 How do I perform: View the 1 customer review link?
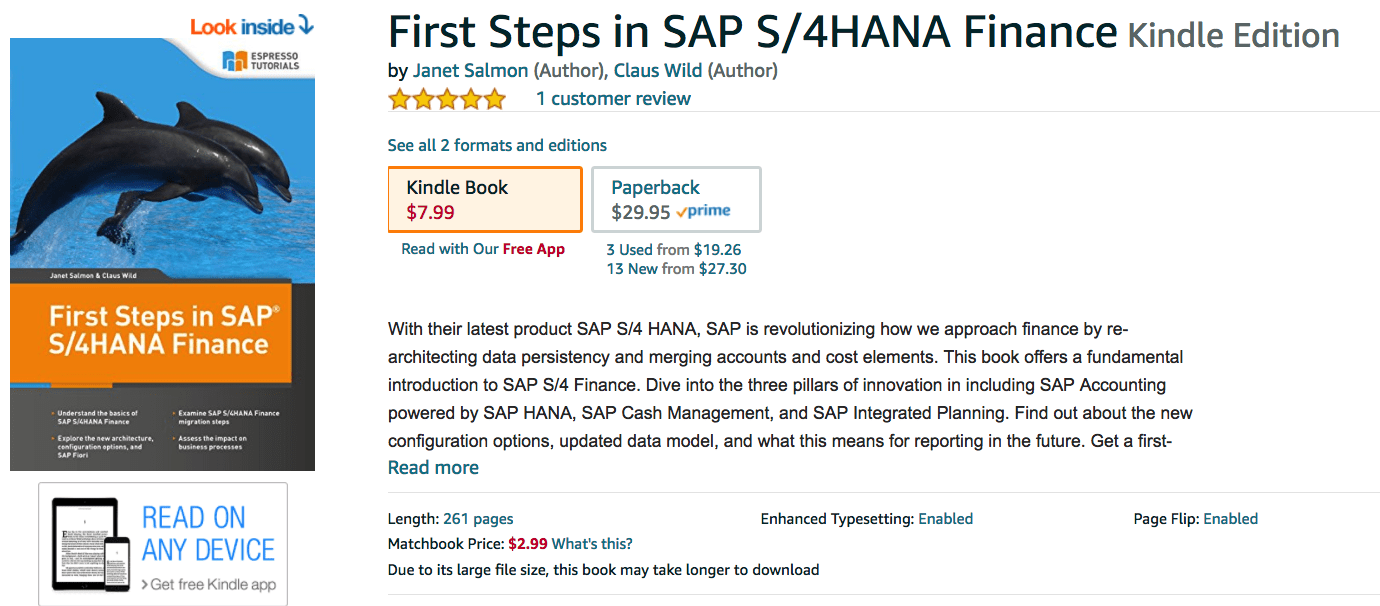point(613,98)
